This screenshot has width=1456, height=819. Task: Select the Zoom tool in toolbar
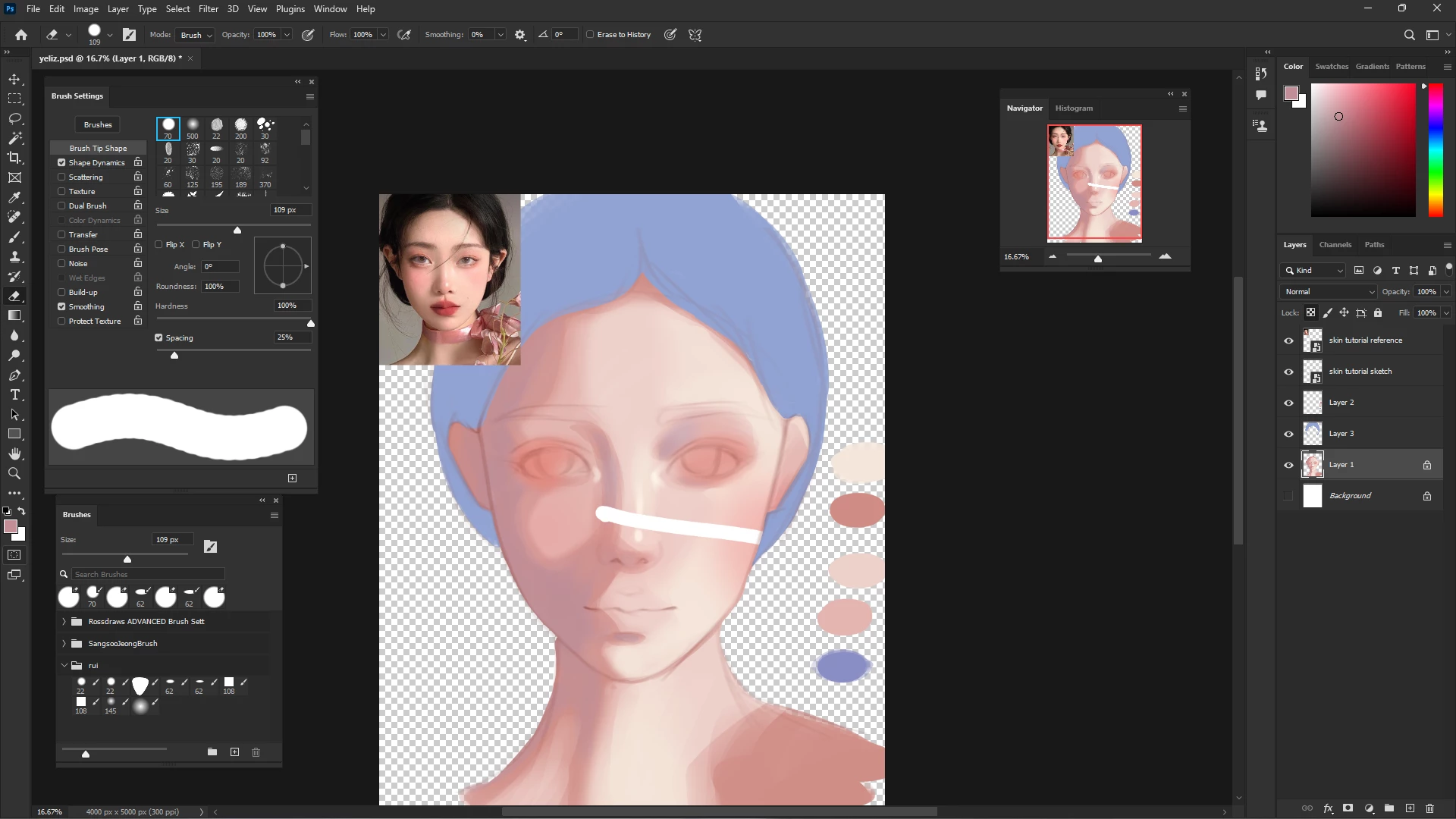(14, 474)
